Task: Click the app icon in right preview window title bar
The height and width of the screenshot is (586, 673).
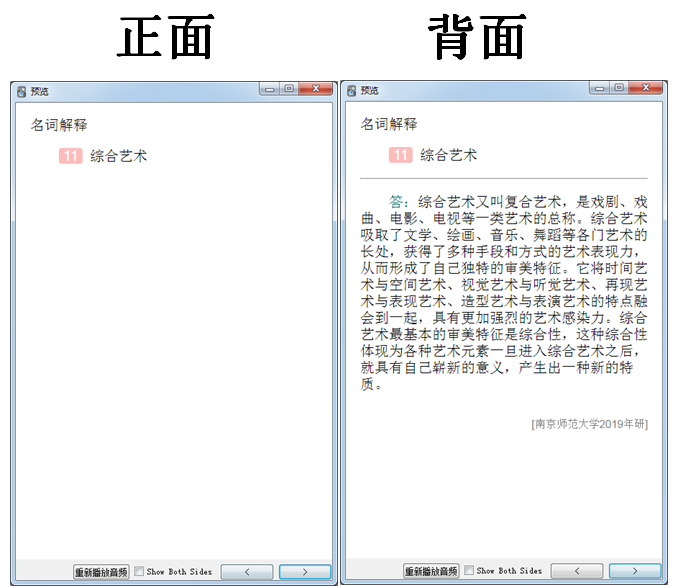Action: pos(352,91)
